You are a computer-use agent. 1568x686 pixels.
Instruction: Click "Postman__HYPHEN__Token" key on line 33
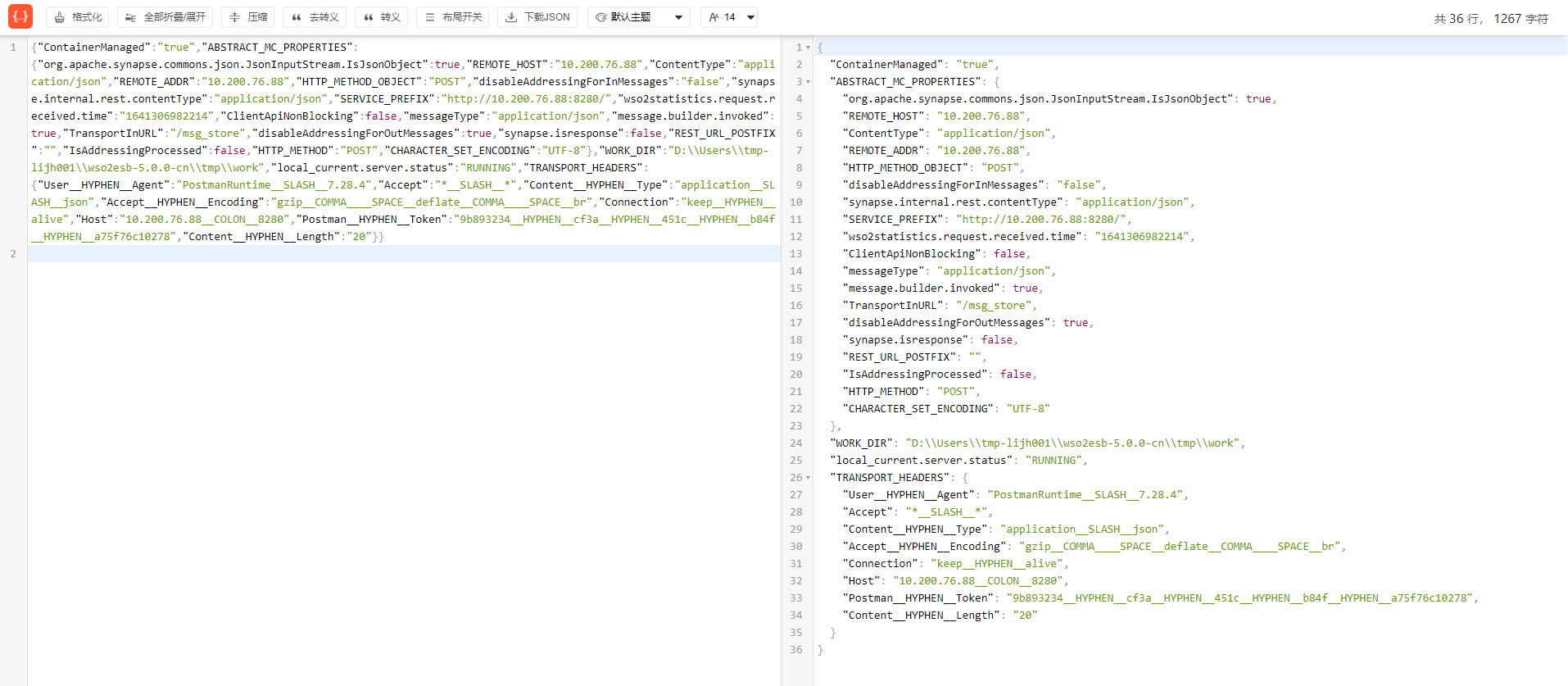(918, 598)
